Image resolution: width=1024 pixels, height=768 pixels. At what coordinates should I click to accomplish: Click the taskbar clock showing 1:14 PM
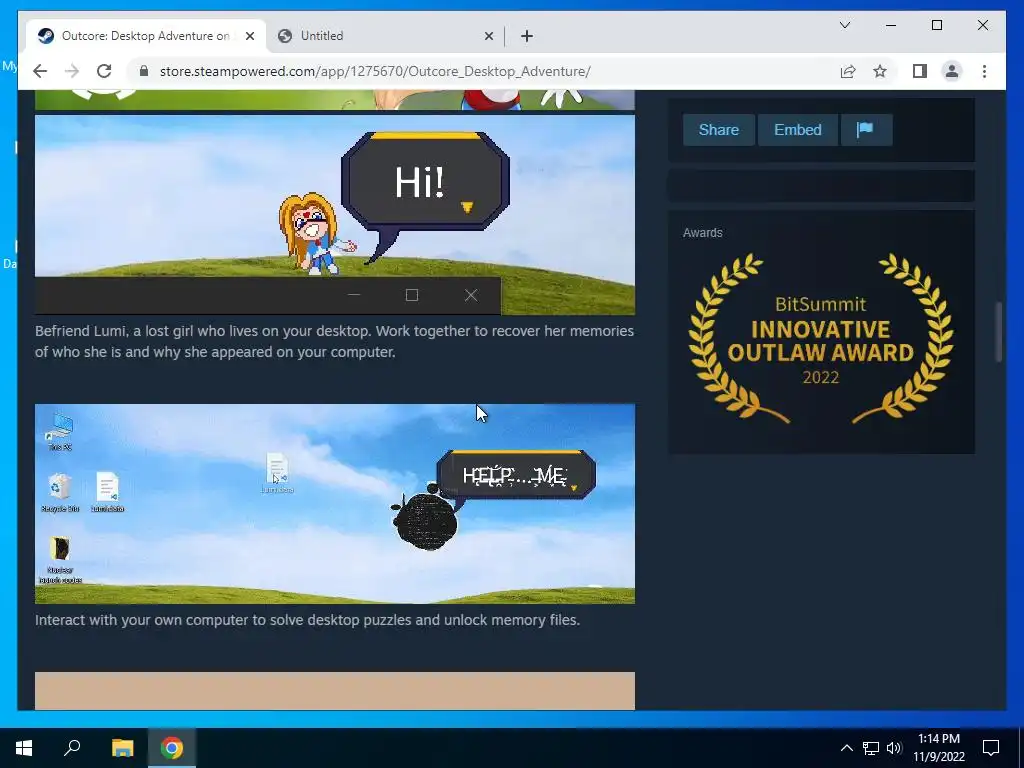click(x=938, y=748)
